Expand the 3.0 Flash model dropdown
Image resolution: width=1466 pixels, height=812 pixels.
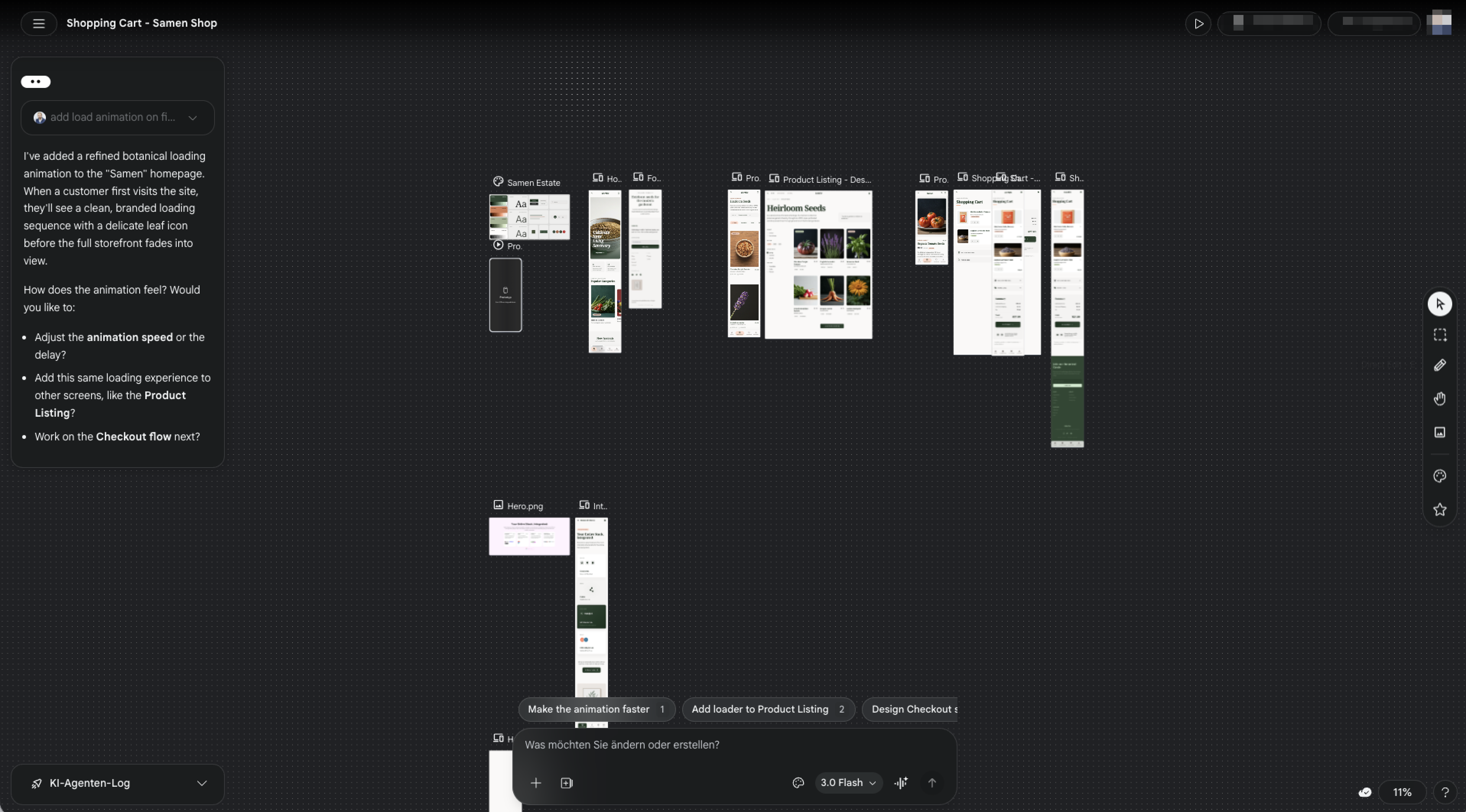[x=848, y=783]
